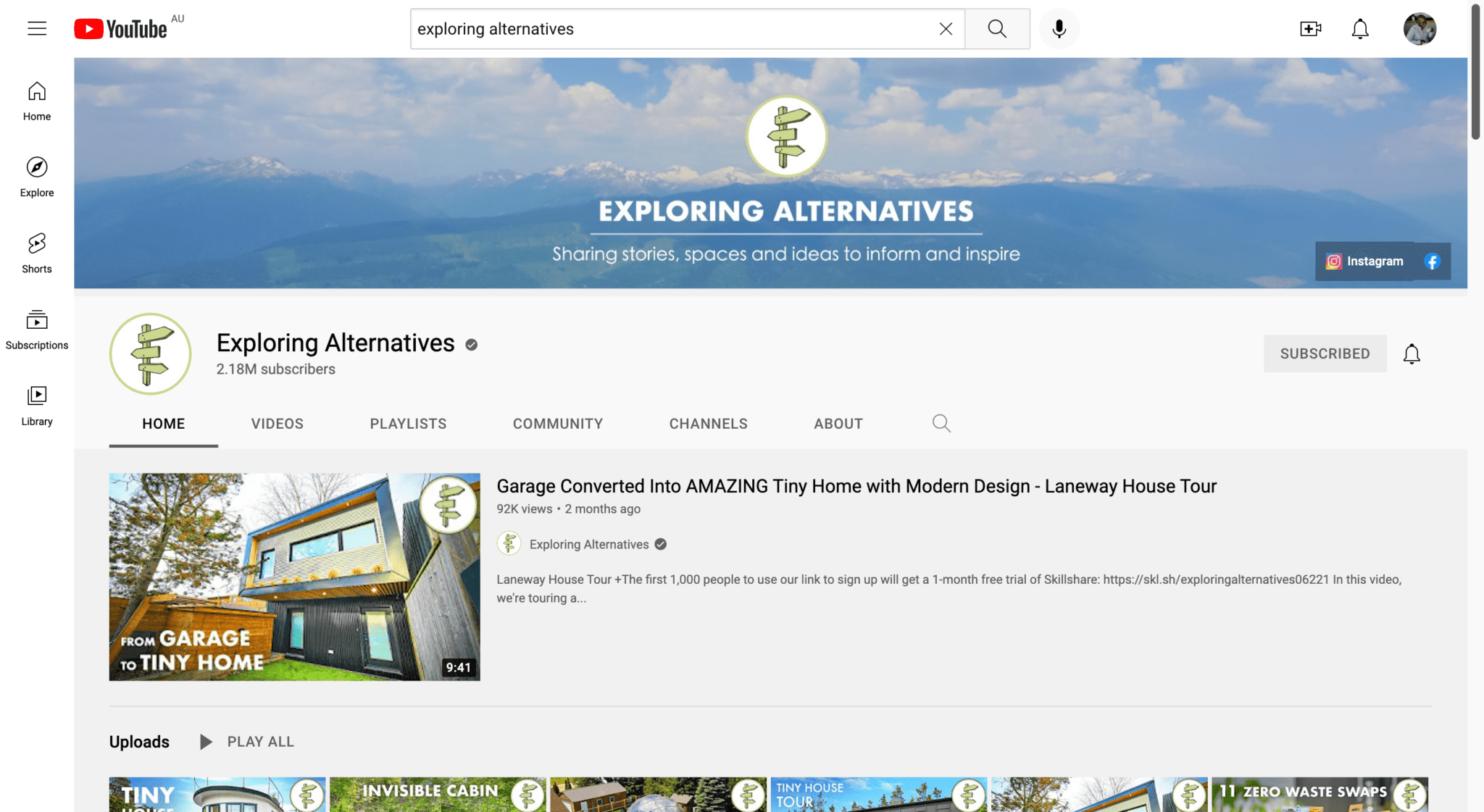Screen dimensions: 1484x812
Task: Open Shorts in the sidebar
Action: click(37, 254)
